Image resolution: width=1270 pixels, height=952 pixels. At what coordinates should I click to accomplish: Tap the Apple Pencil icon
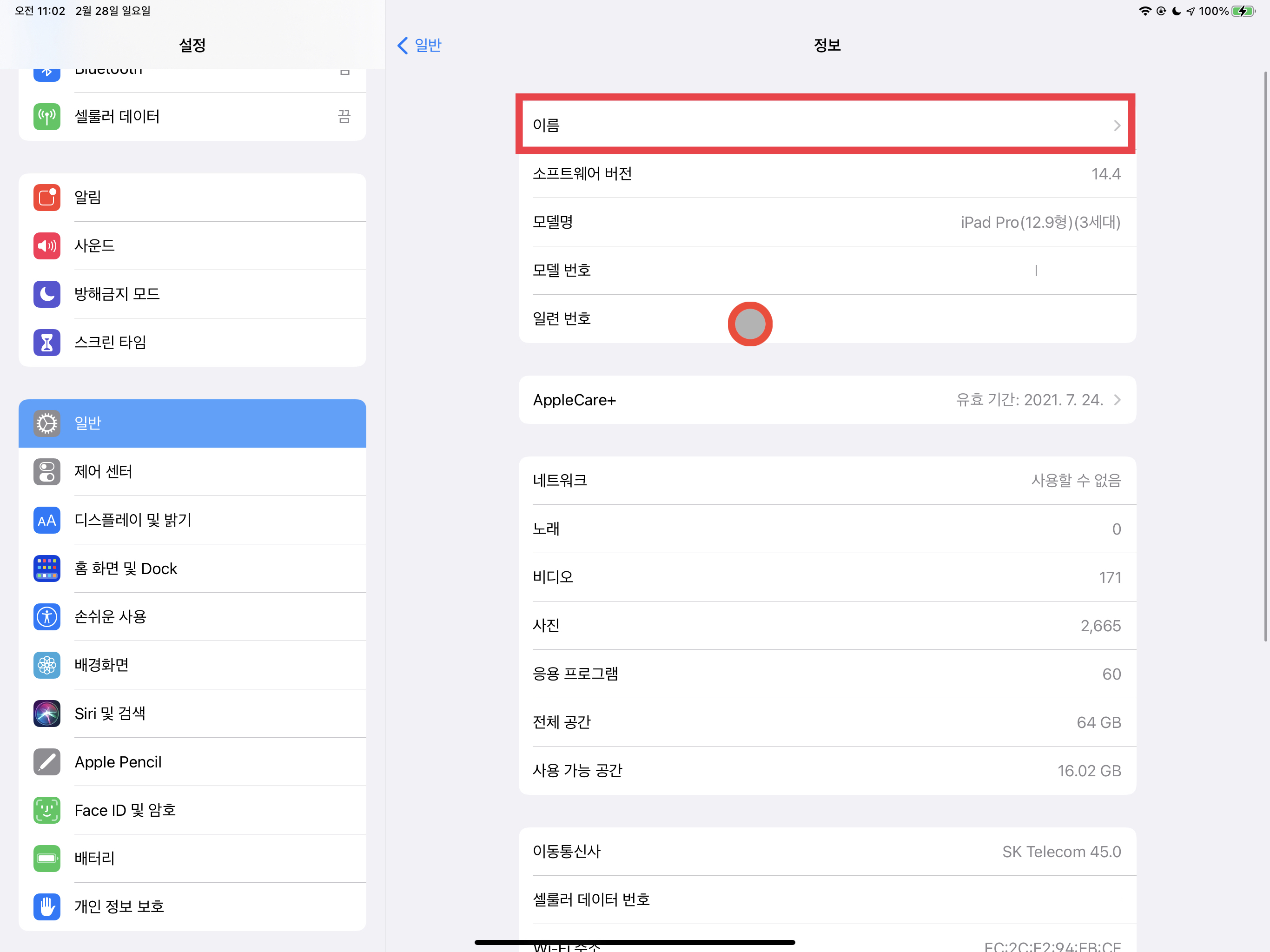point(46,762)
